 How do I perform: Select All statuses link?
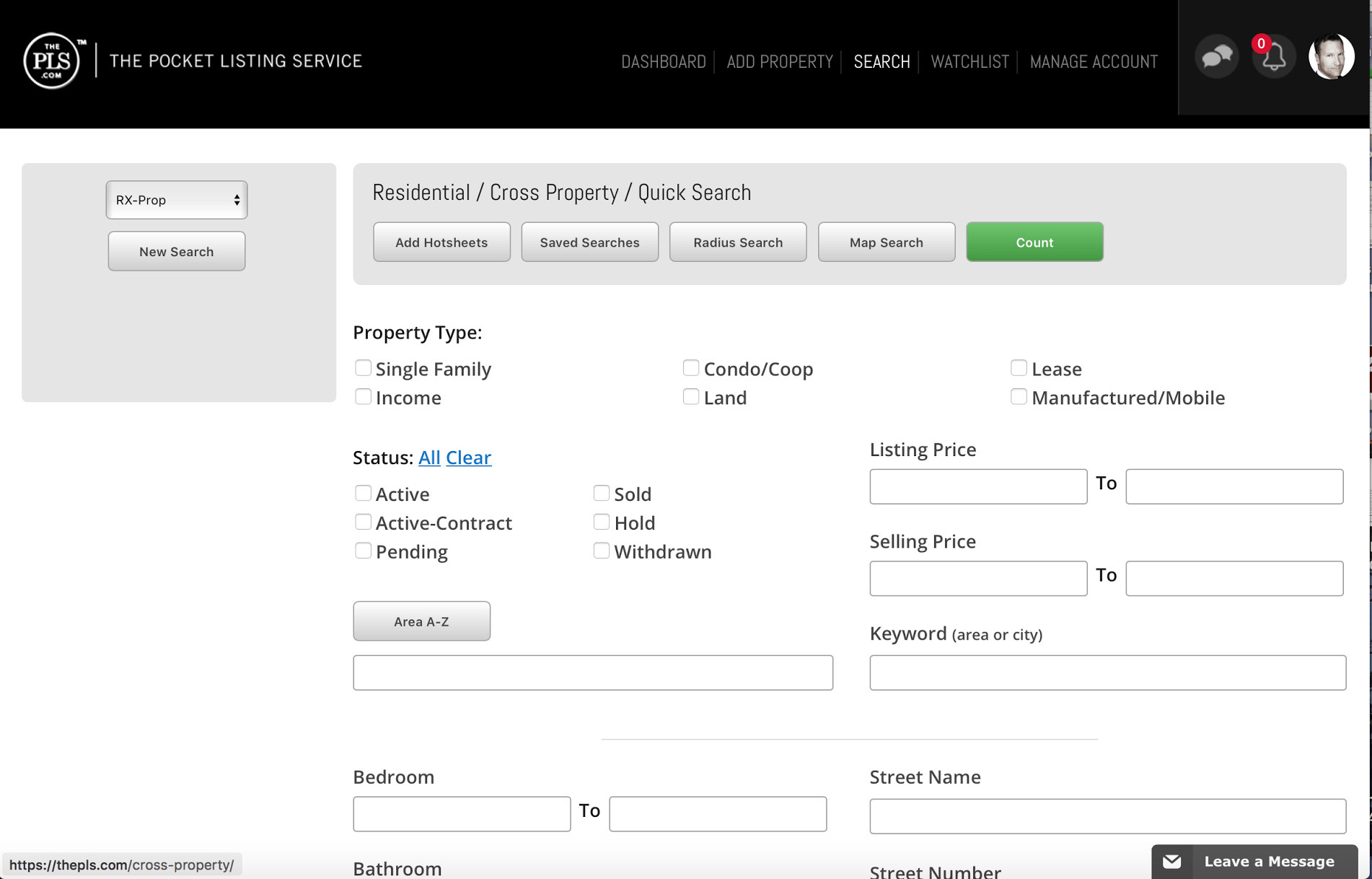(x=429, y=458)
